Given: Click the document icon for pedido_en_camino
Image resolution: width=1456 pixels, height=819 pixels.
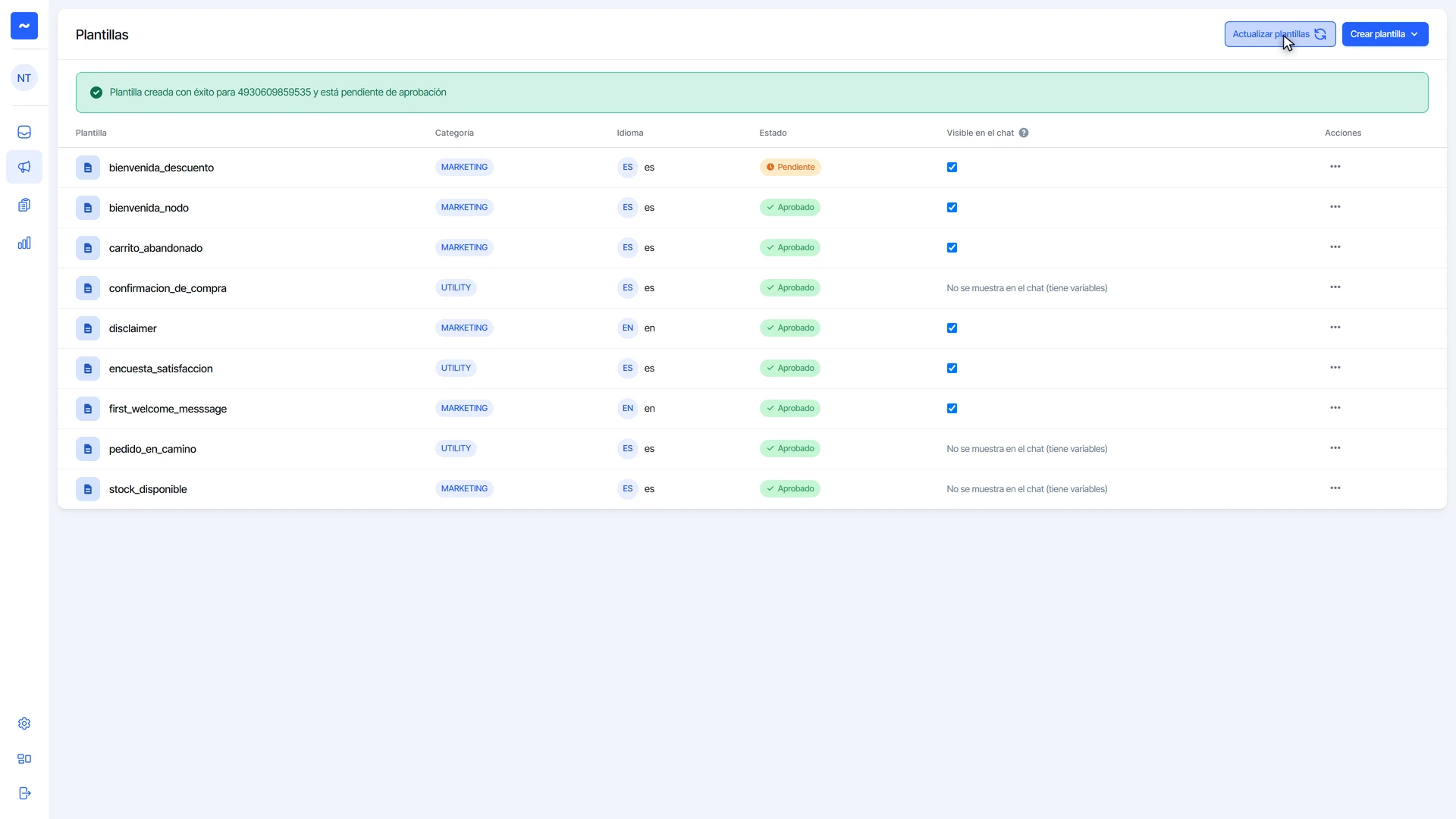Looking at the screenshot, I should click(88, 449).
